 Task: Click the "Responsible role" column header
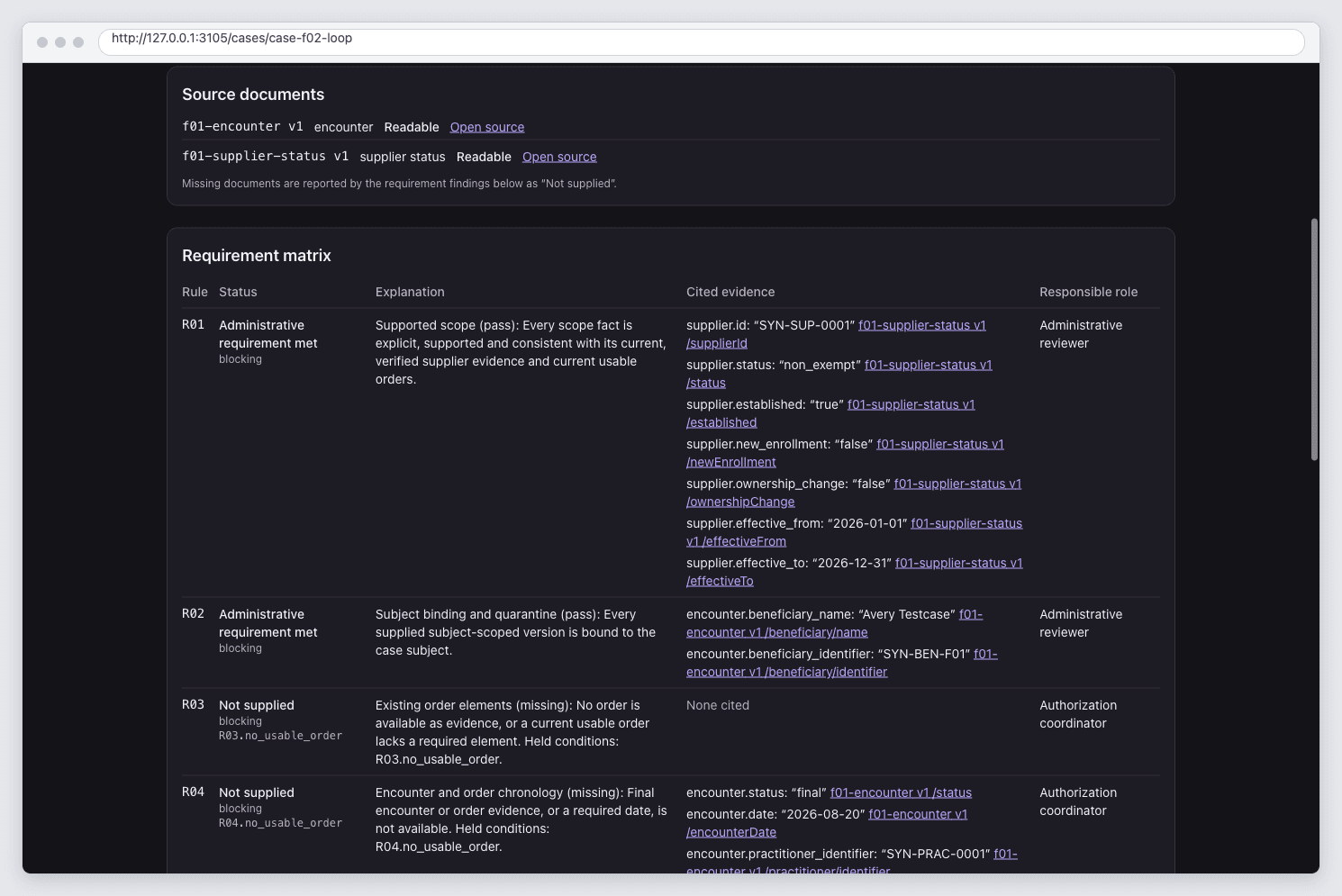(x=1088, y=292)
